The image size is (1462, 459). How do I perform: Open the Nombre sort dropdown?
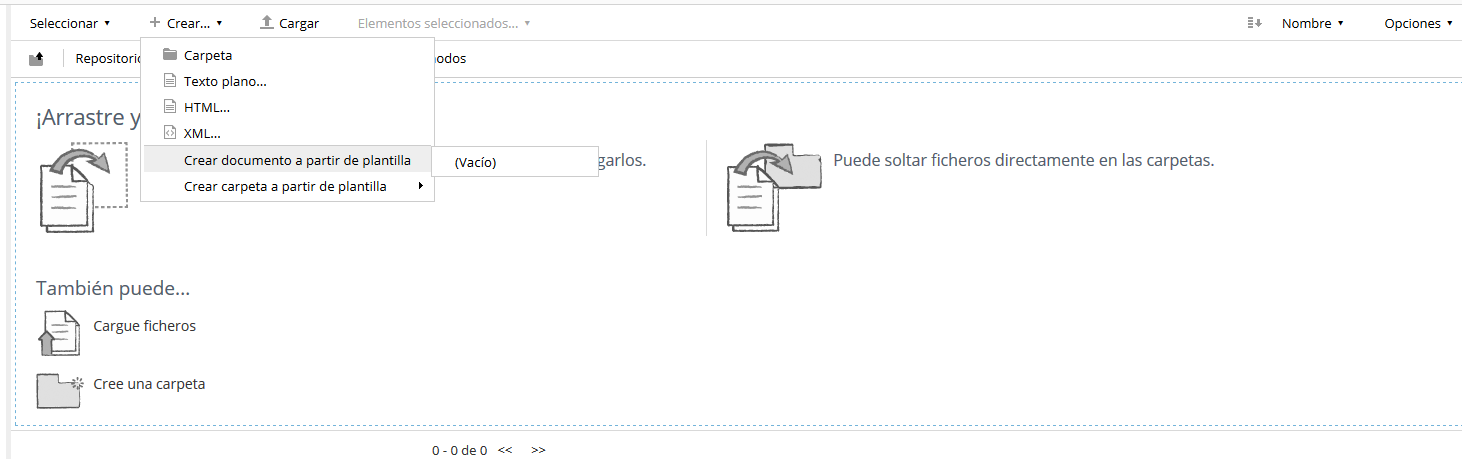click(1312, 23)
